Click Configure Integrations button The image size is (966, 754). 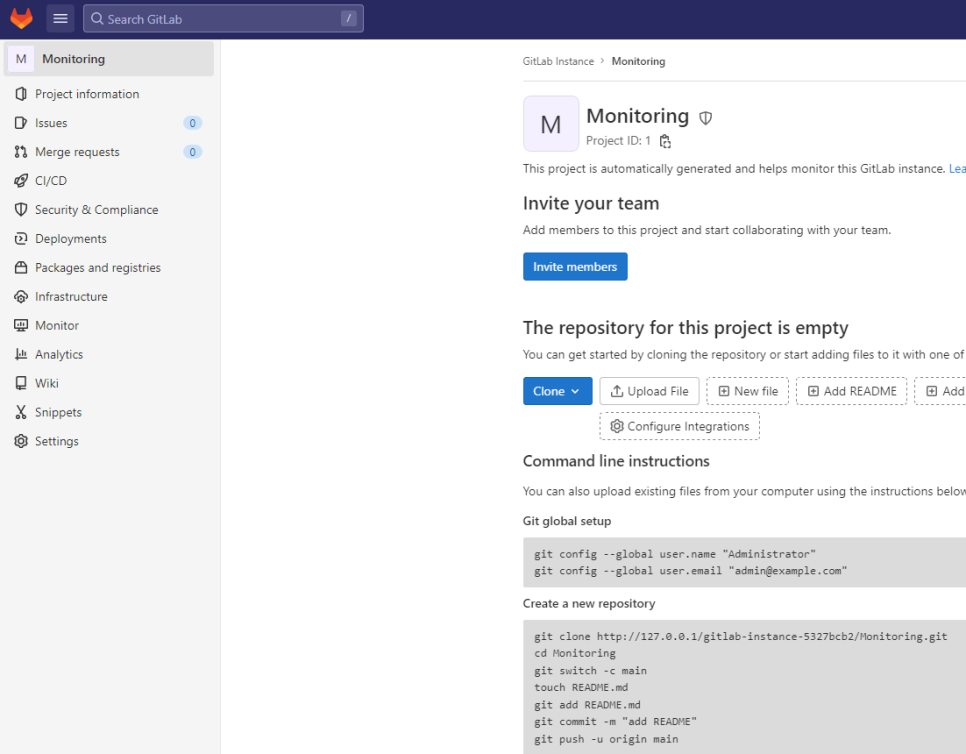[x=680, y=426]
